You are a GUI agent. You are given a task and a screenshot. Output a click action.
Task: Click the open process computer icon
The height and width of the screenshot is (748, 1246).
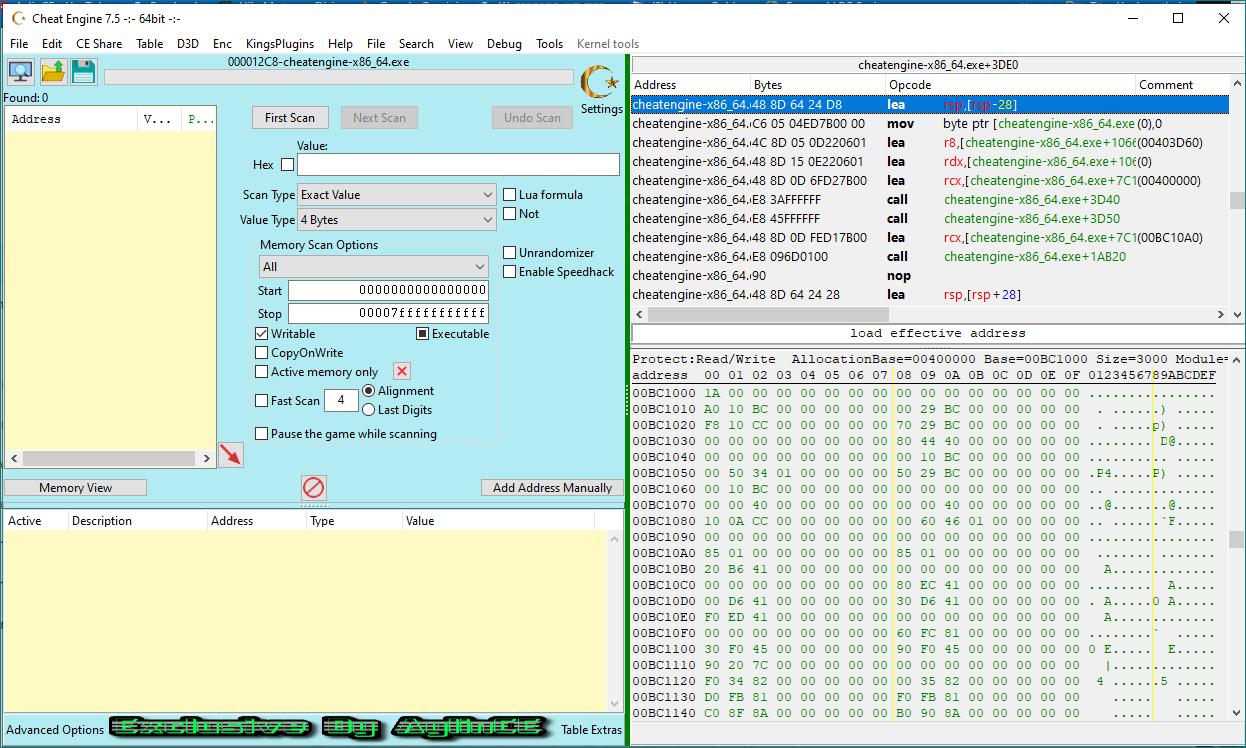coord(20,72)
